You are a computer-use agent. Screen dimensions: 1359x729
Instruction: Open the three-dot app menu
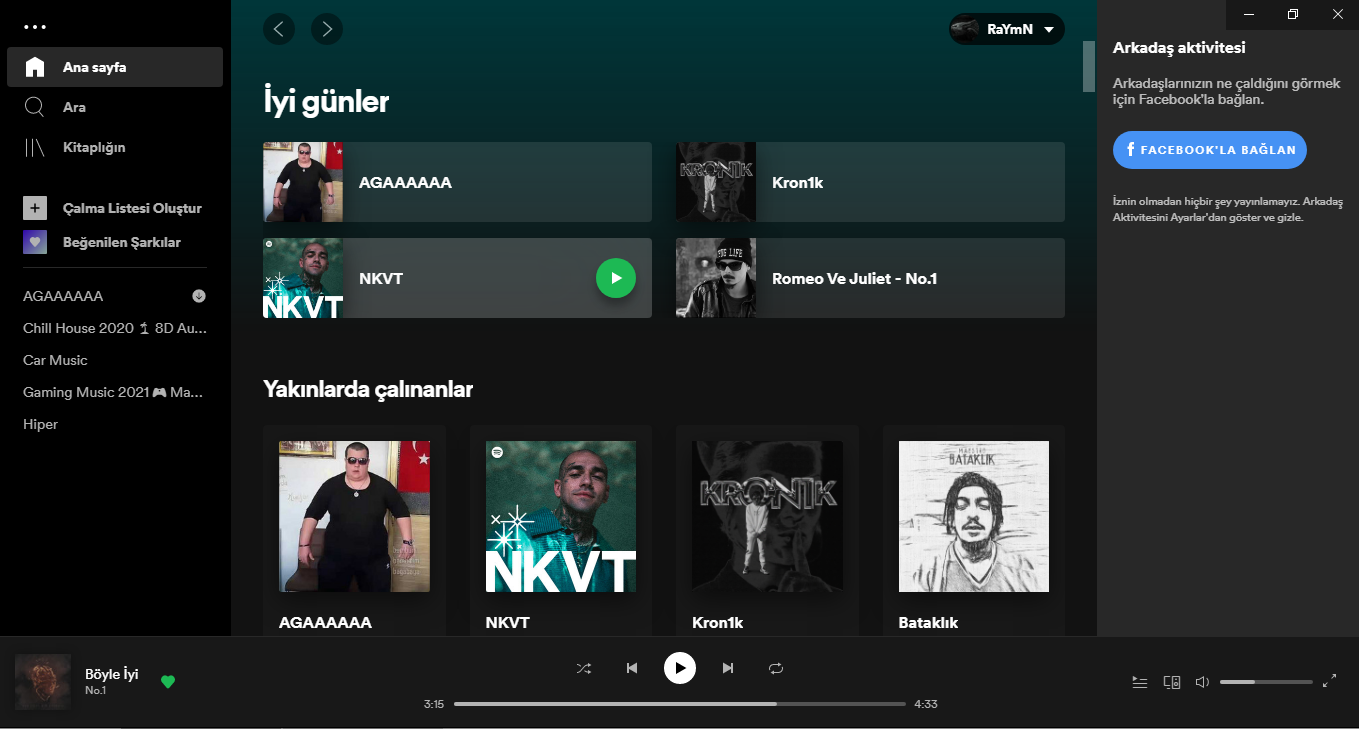(35, 26)
